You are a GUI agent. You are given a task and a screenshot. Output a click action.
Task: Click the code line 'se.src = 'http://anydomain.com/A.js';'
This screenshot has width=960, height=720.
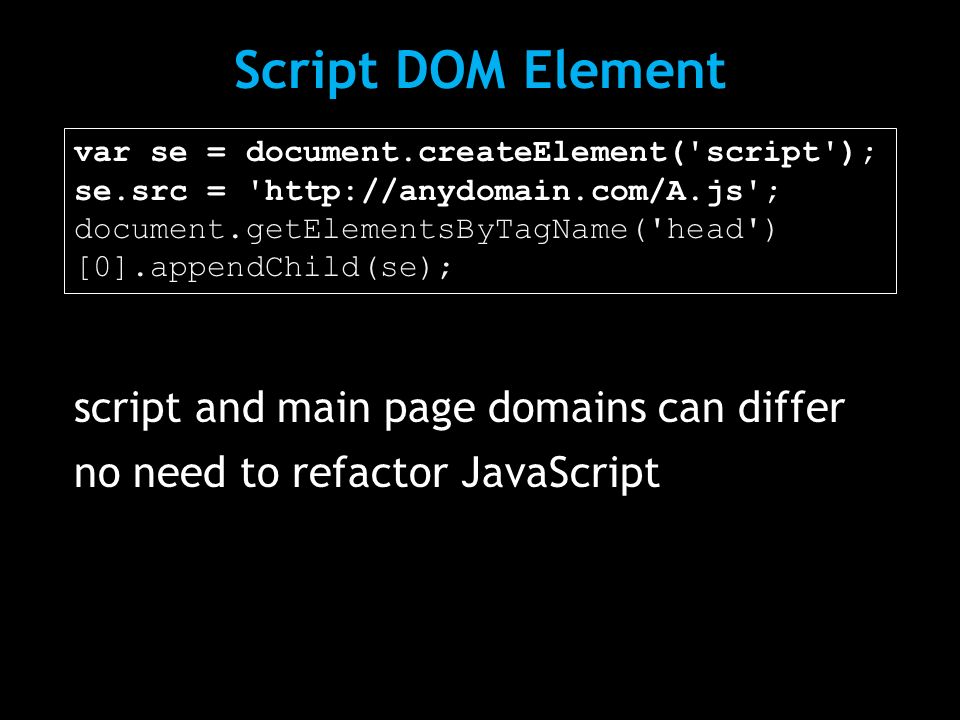click(x=427, y=192)
